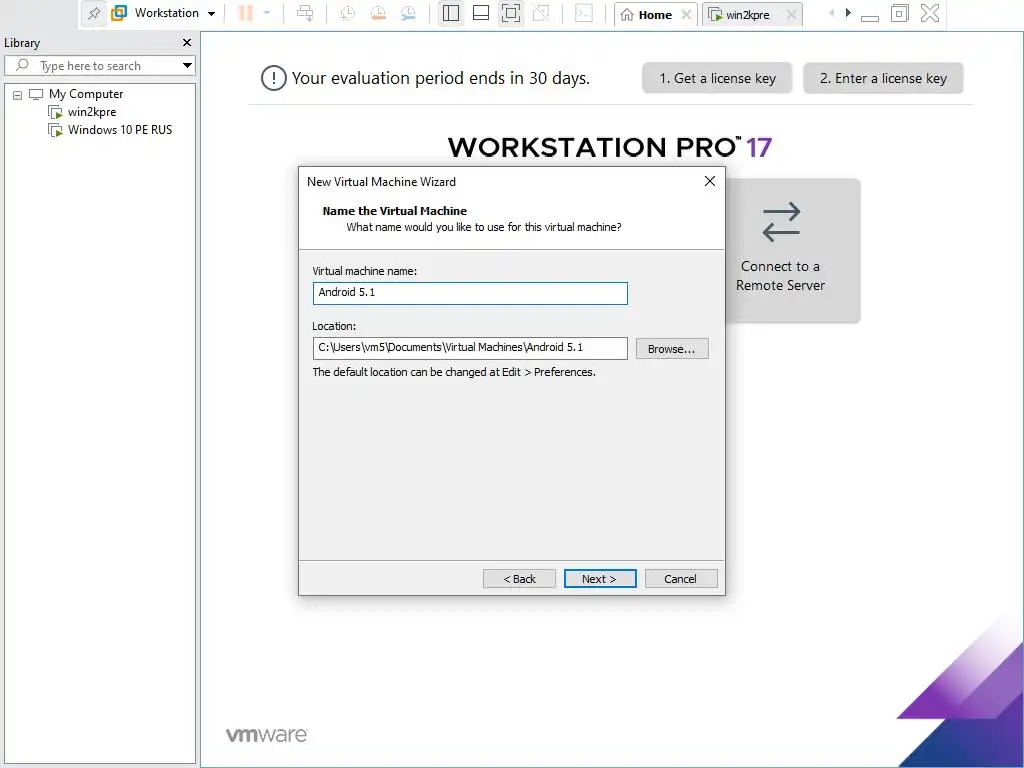Collapse the My Computer tree node
Image resolution: width=1024 pixels, height=768 pixels.
point(18,95)
